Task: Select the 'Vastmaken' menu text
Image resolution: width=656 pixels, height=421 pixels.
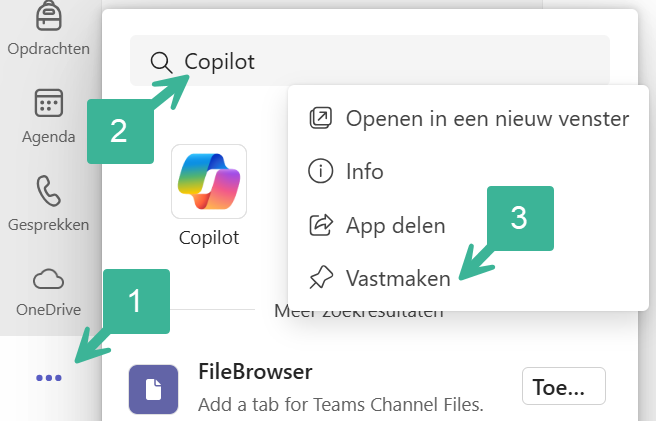Action: pyautogui.click(x=398, y=279)
